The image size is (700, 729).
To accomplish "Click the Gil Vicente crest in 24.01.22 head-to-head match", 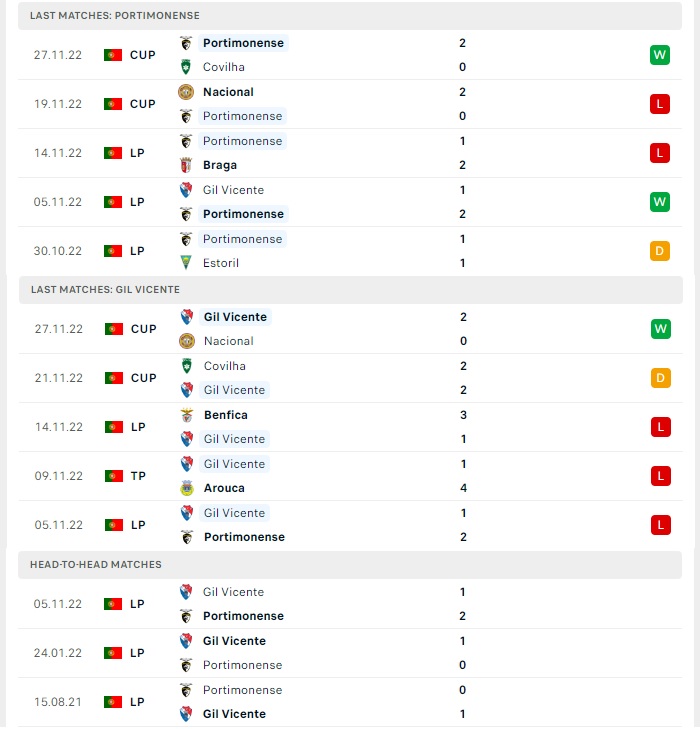I will coord(186,641).
